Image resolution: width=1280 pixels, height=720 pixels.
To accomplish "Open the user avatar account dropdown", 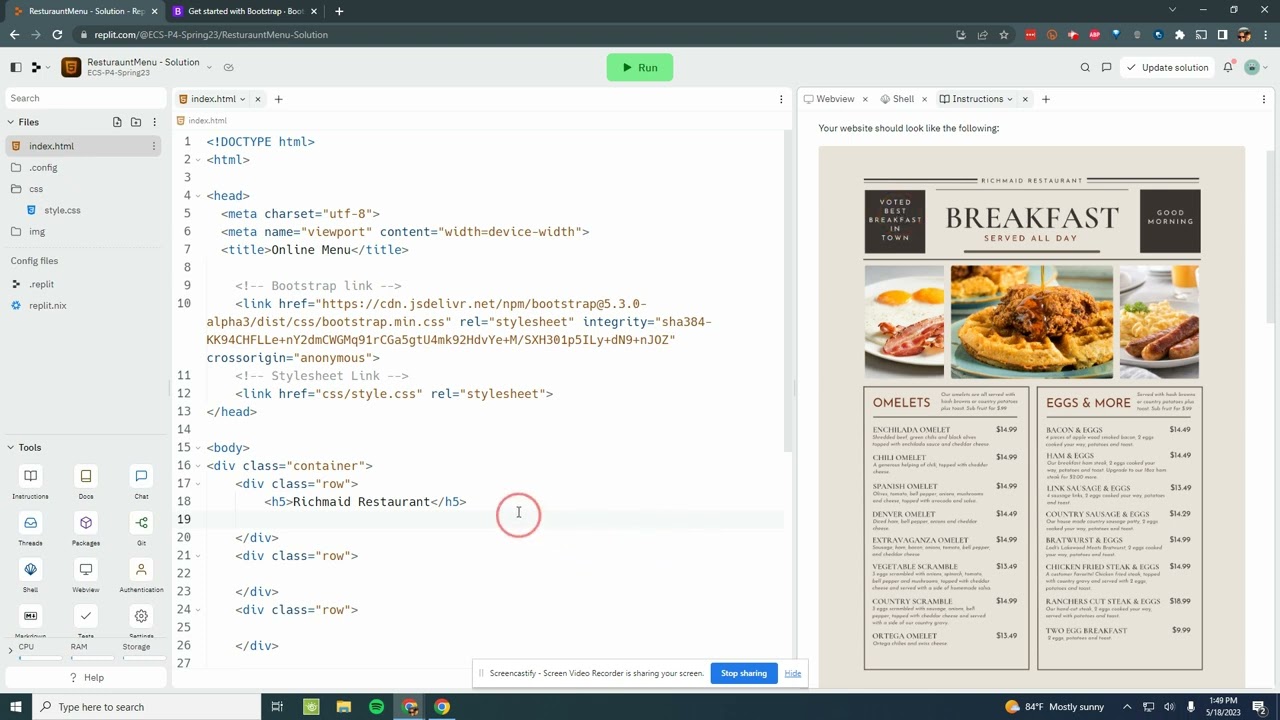I will (1255, 68).
